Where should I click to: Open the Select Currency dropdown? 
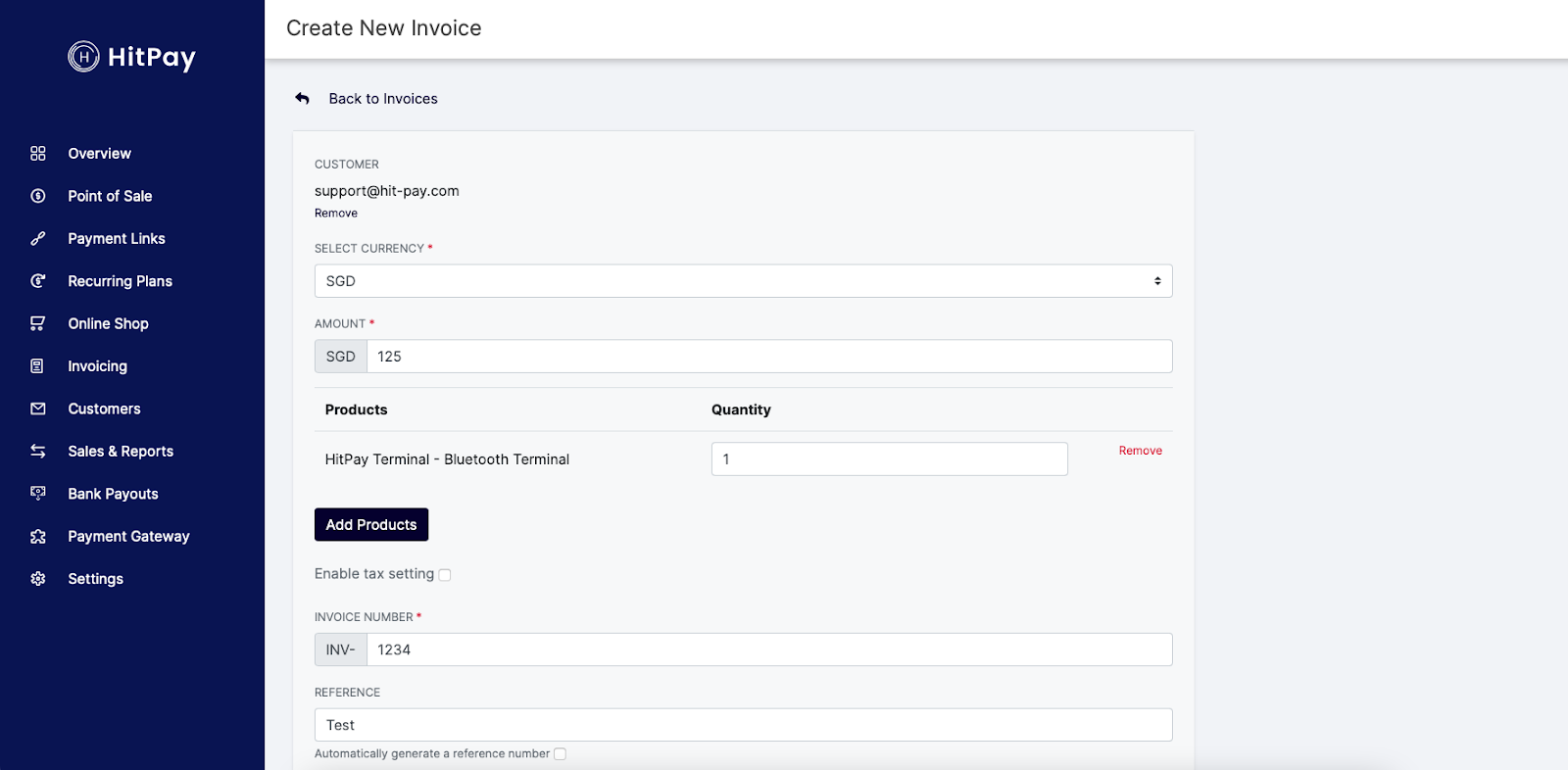743,281
